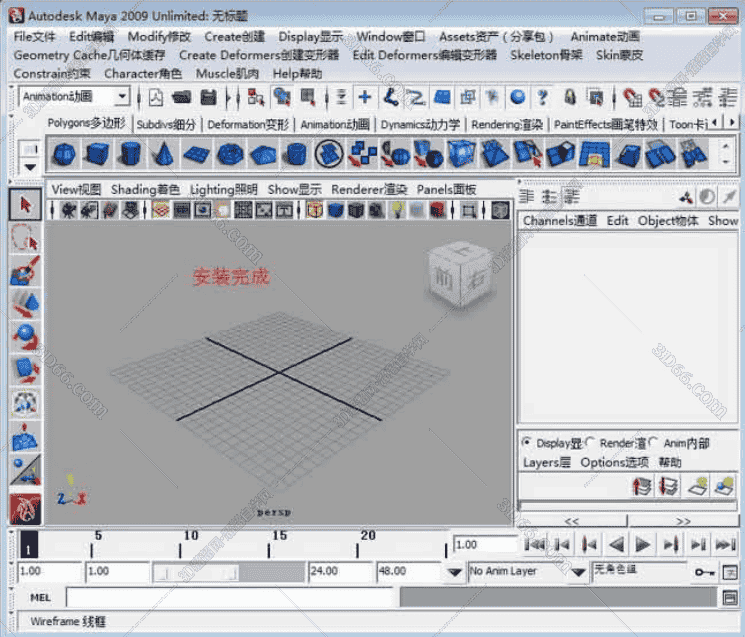Go to end of playback range
The height and width of the screenshot is (637, 745).
coord(726,544)
